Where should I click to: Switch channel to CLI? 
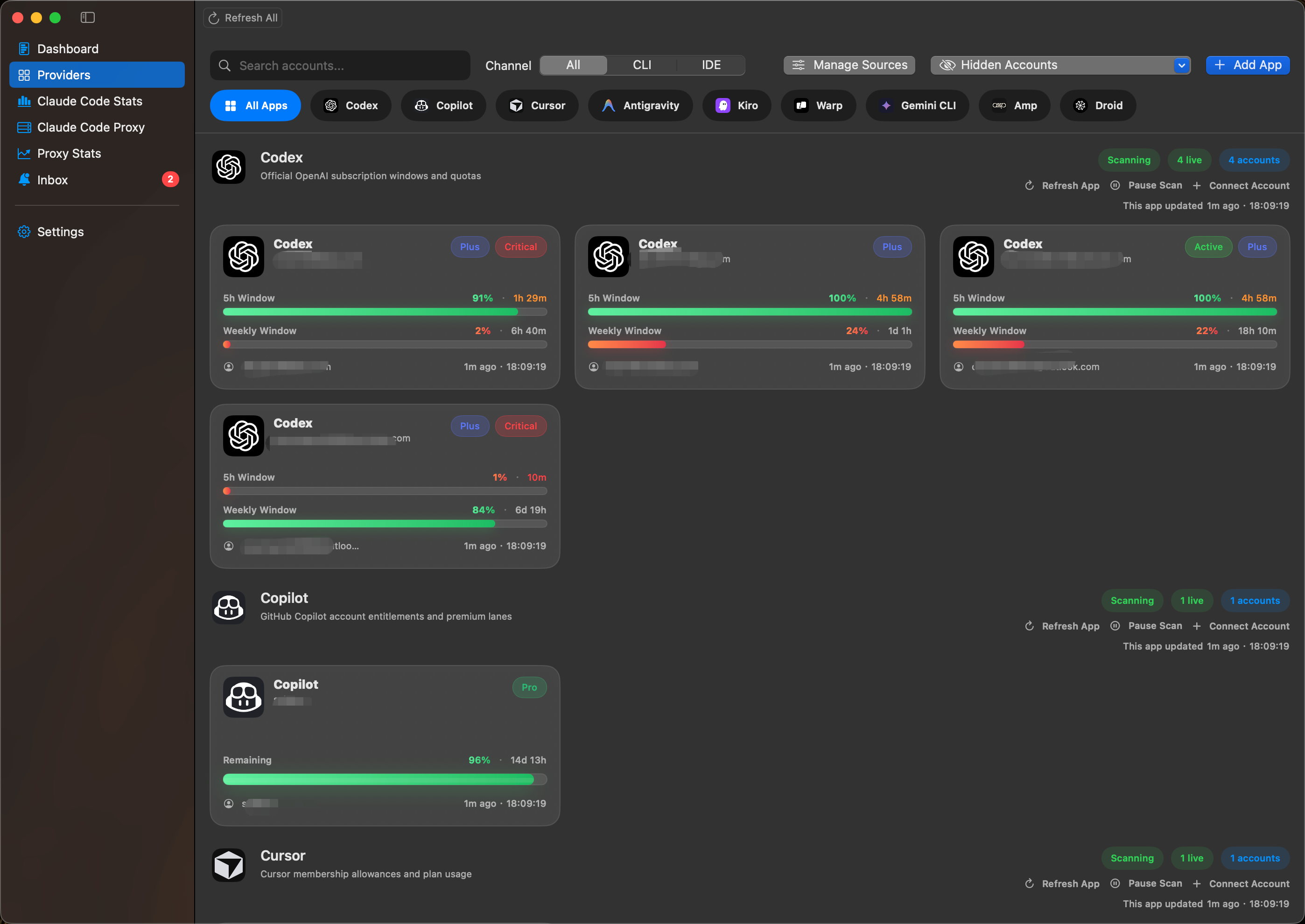tap(641, 65)
